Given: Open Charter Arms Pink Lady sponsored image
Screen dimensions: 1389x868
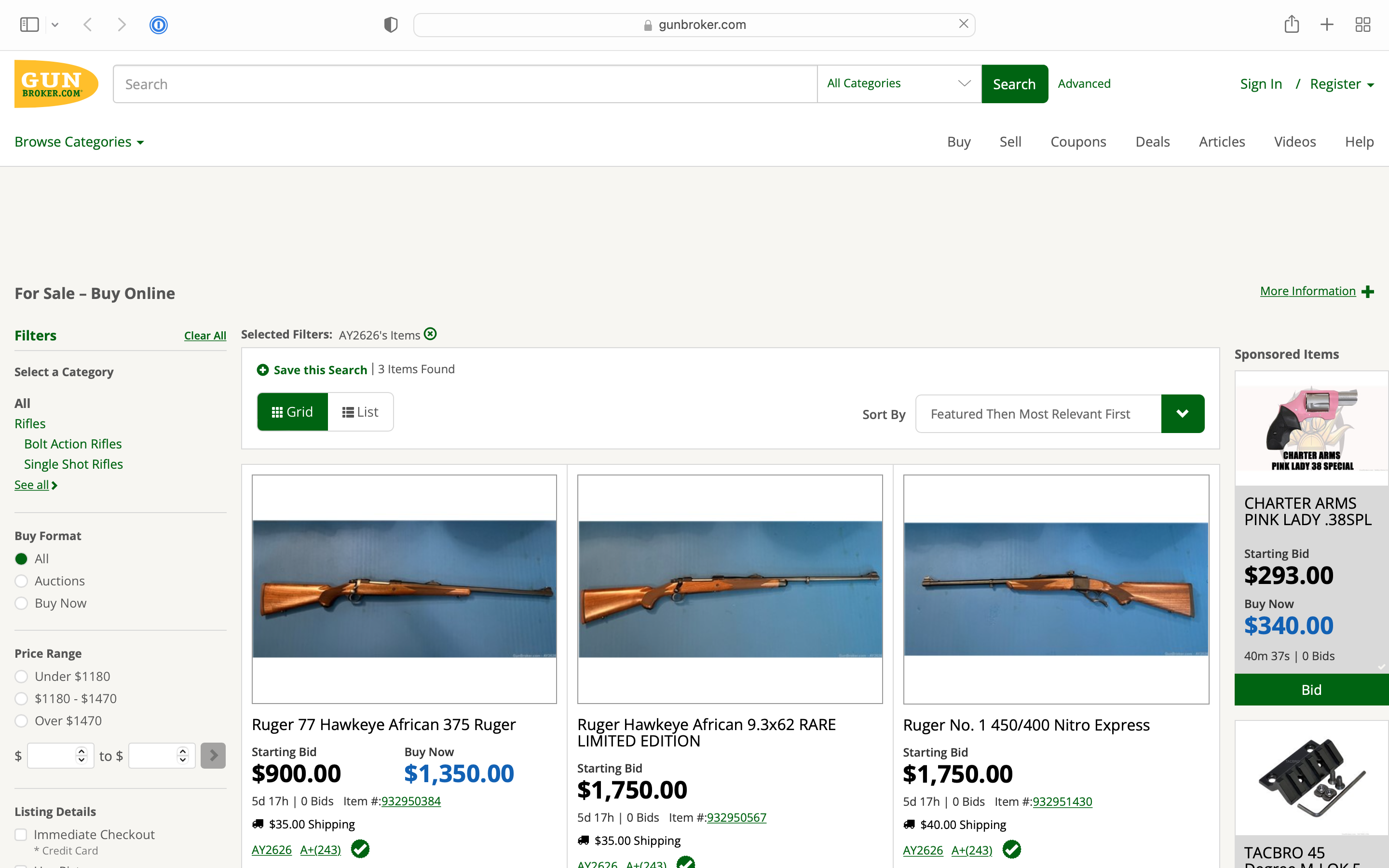Looking at the screenshot, I should coord(1311,429).
